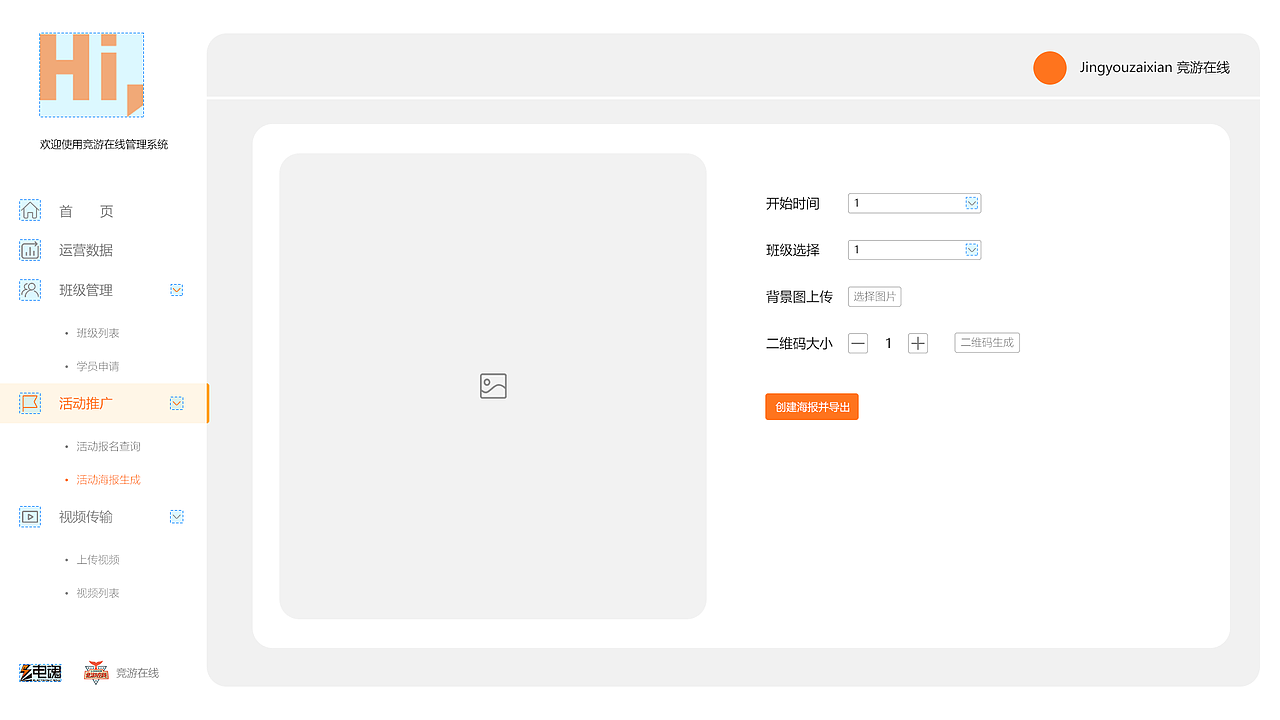Click the 电魂 logo at bottom left
The height and width of the screenshot is (720, 1280).
coord(40,673)
